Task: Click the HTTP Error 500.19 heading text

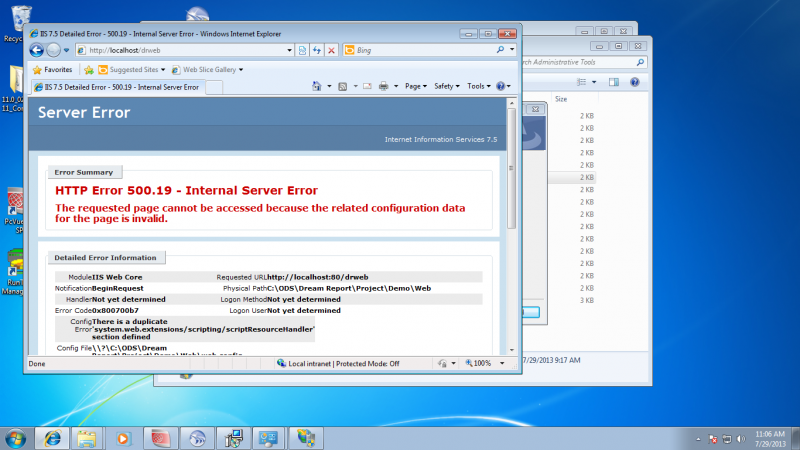Action: click(x=186, y=190)
